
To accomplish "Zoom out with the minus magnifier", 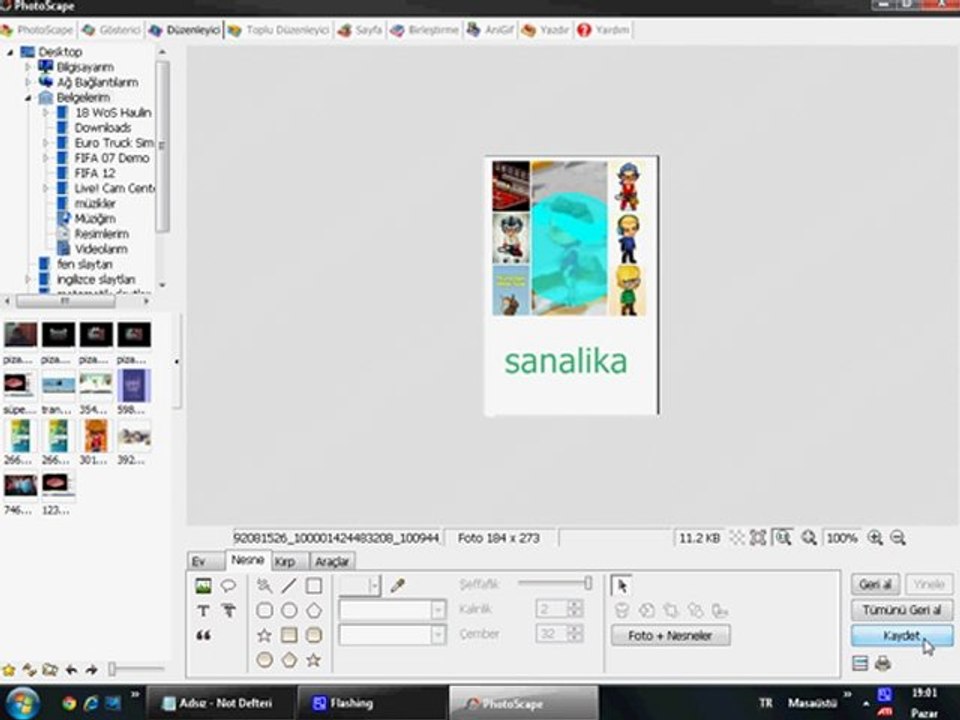I will (898, 538).
